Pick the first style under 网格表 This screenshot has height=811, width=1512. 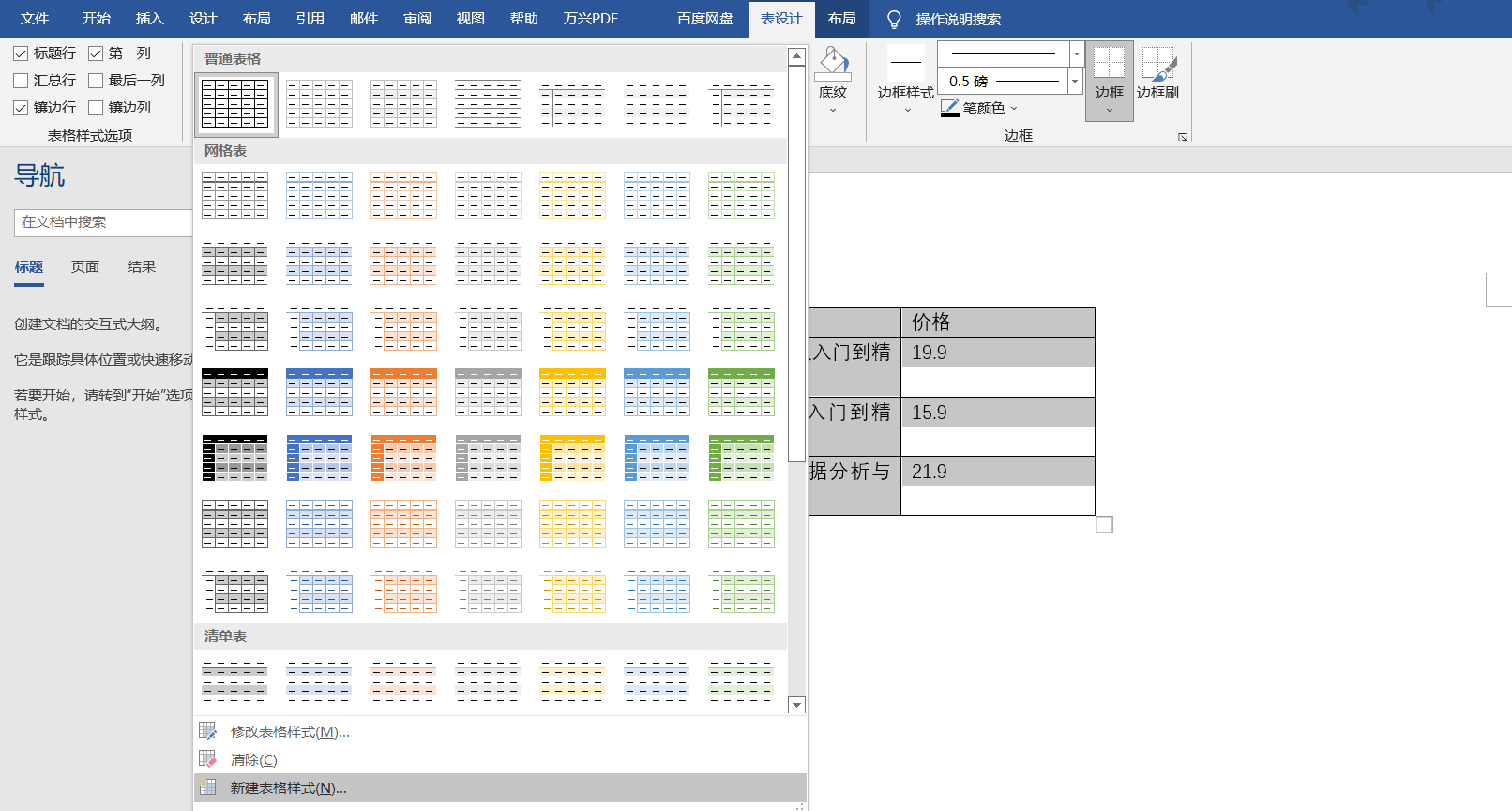[x=235, y=195]
